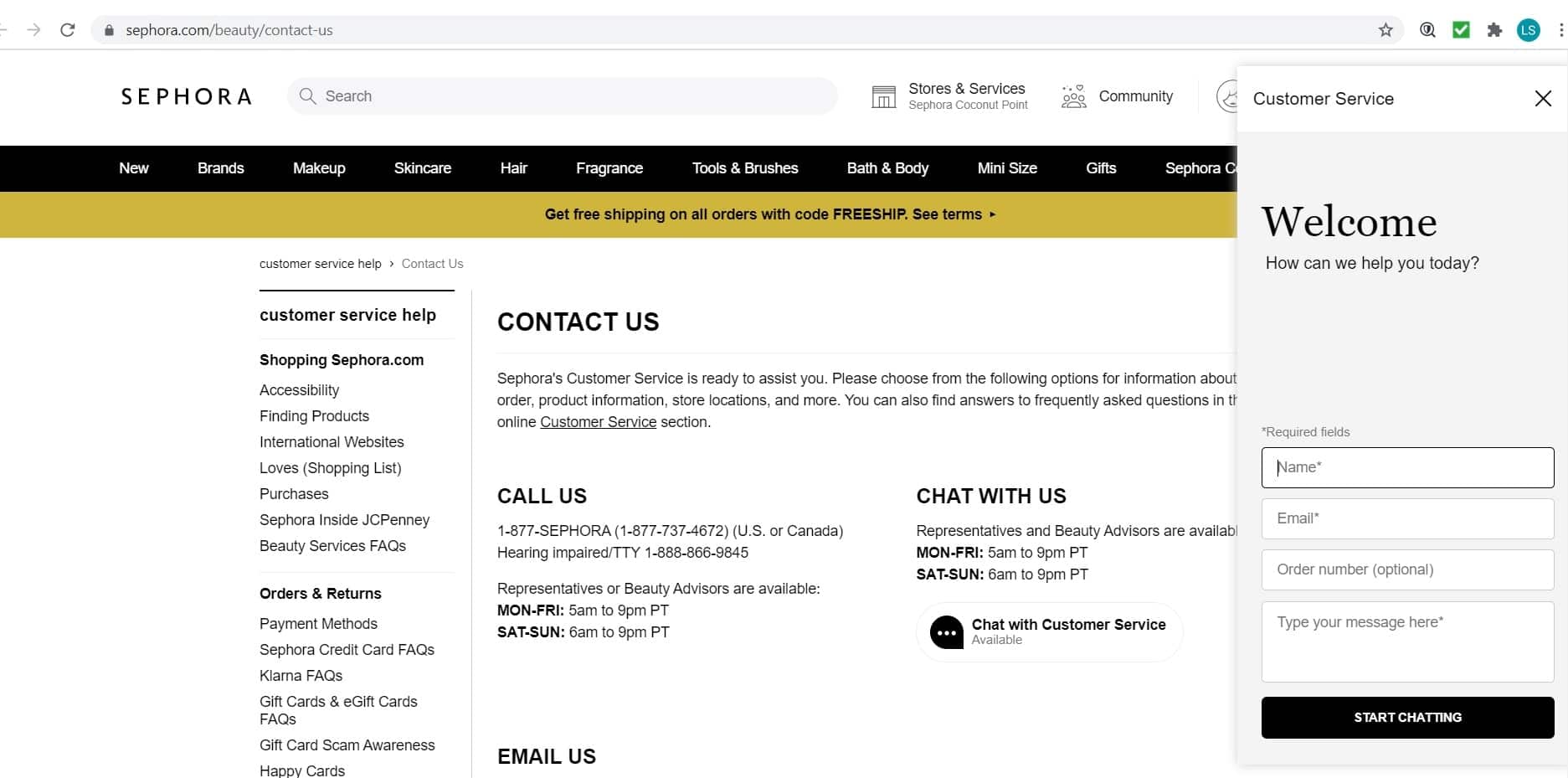Open the LS profile avatar
The image size is (1568, 778).
coord(1529,30)
